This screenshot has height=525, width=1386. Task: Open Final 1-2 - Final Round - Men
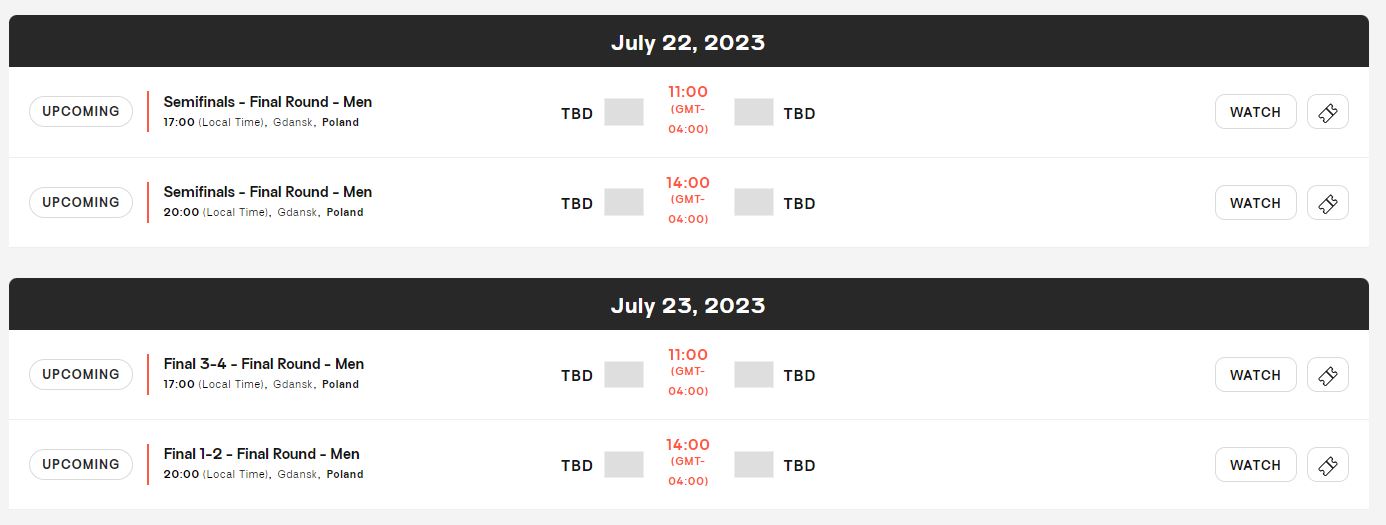pyautogui.click(x=262, y=454)
